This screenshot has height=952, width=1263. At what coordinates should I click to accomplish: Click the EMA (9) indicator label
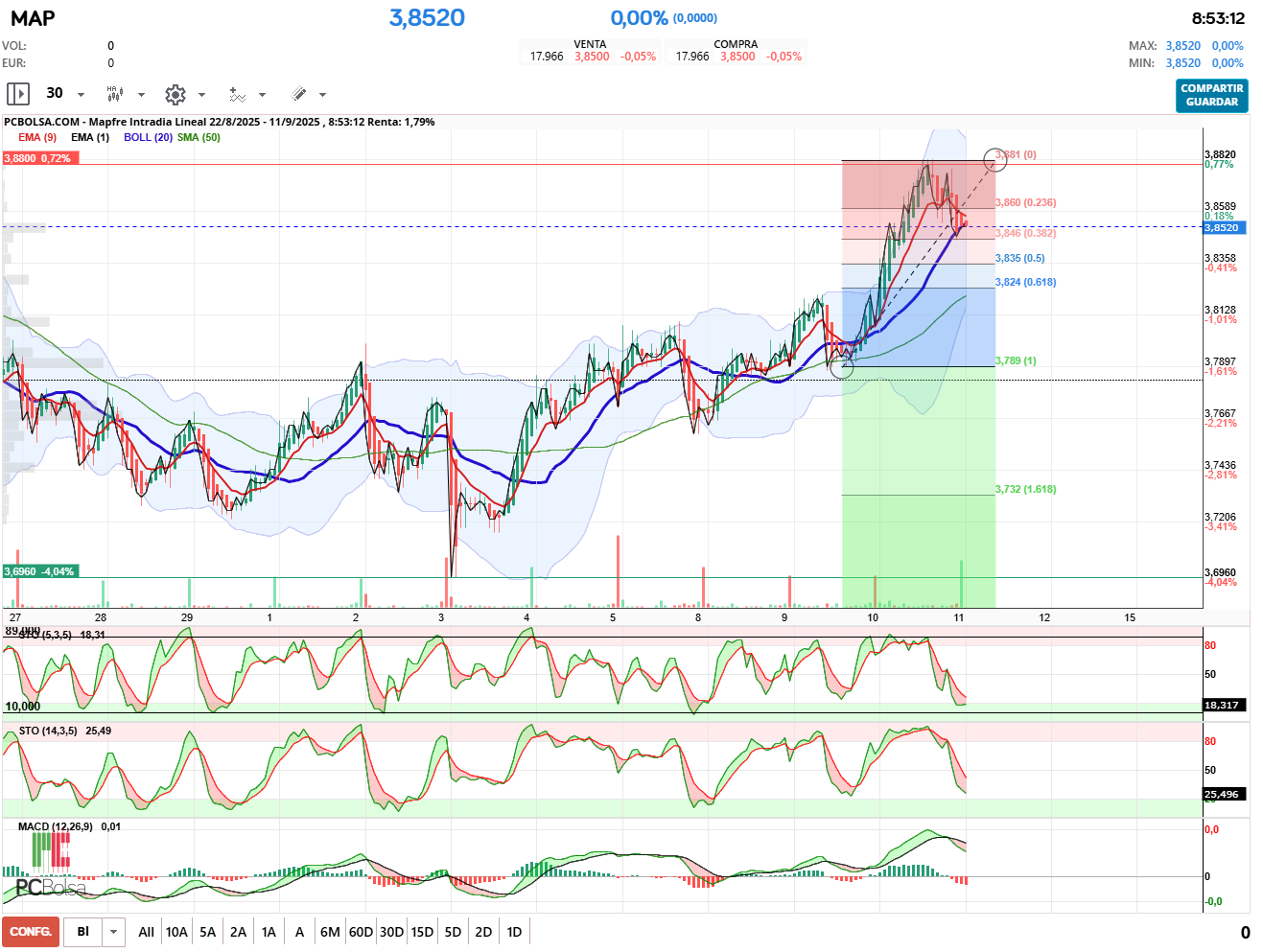37,137
